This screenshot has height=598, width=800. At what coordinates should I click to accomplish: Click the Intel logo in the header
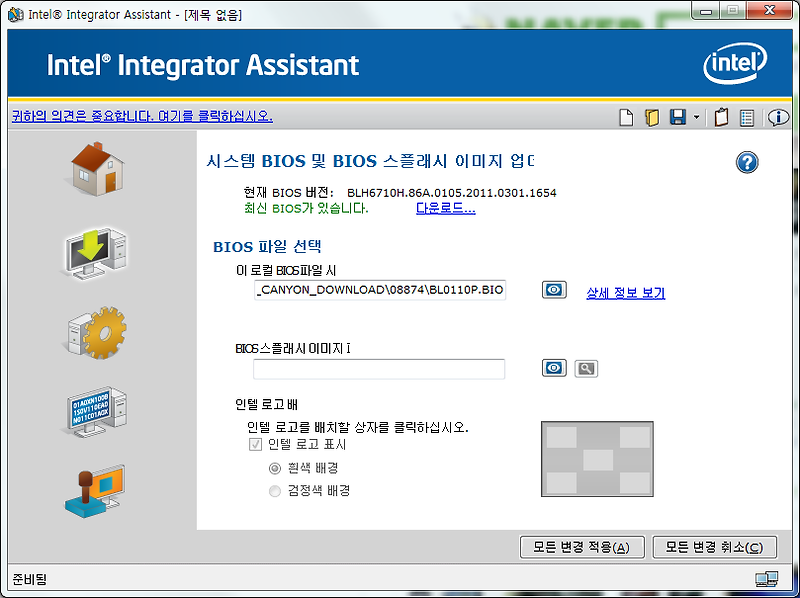coord(735,64)
